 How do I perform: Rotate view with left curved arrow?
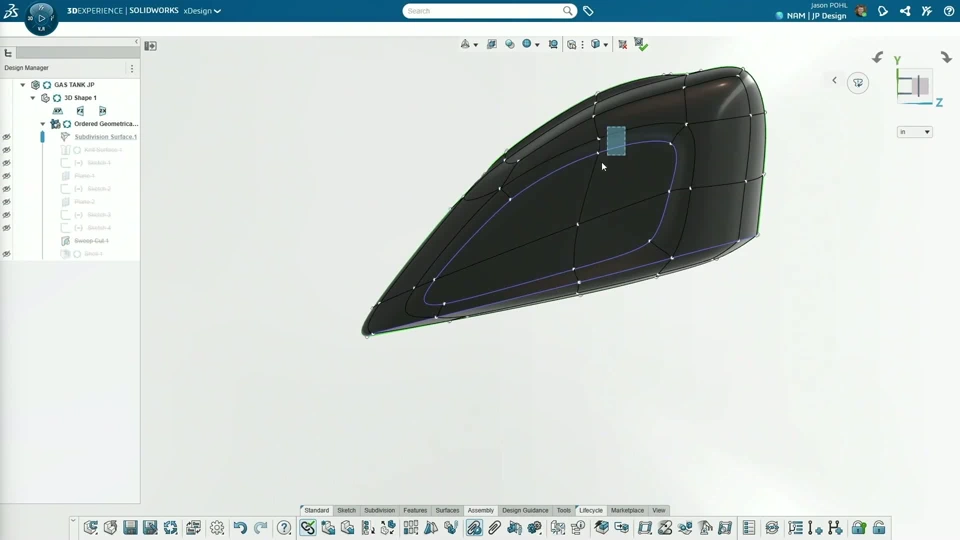coord(877,57)
